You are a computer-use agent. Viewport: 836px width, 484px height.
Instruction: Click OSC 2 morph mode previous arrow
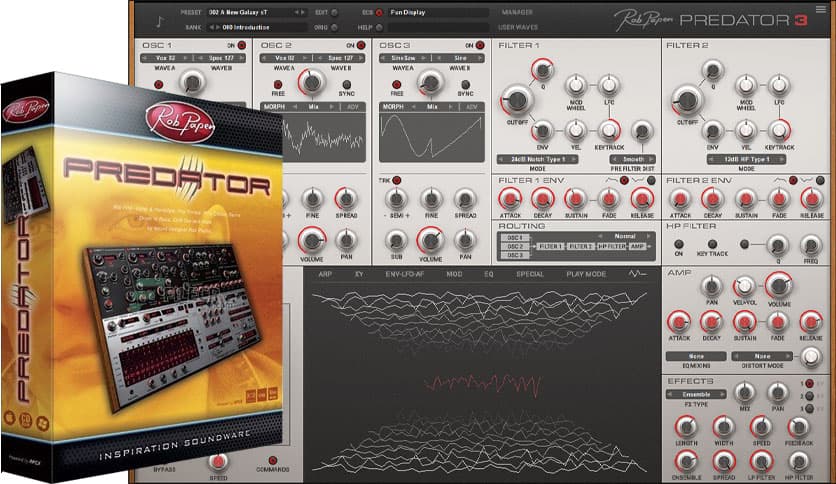click(295, 107)
